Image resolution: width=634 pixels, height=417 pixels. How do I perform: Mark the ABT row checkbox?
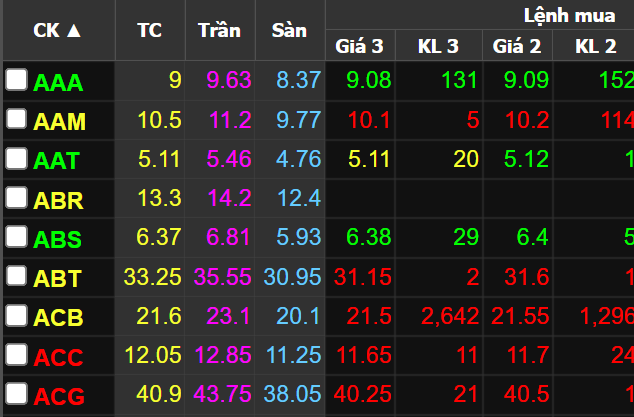click(16, 276)
